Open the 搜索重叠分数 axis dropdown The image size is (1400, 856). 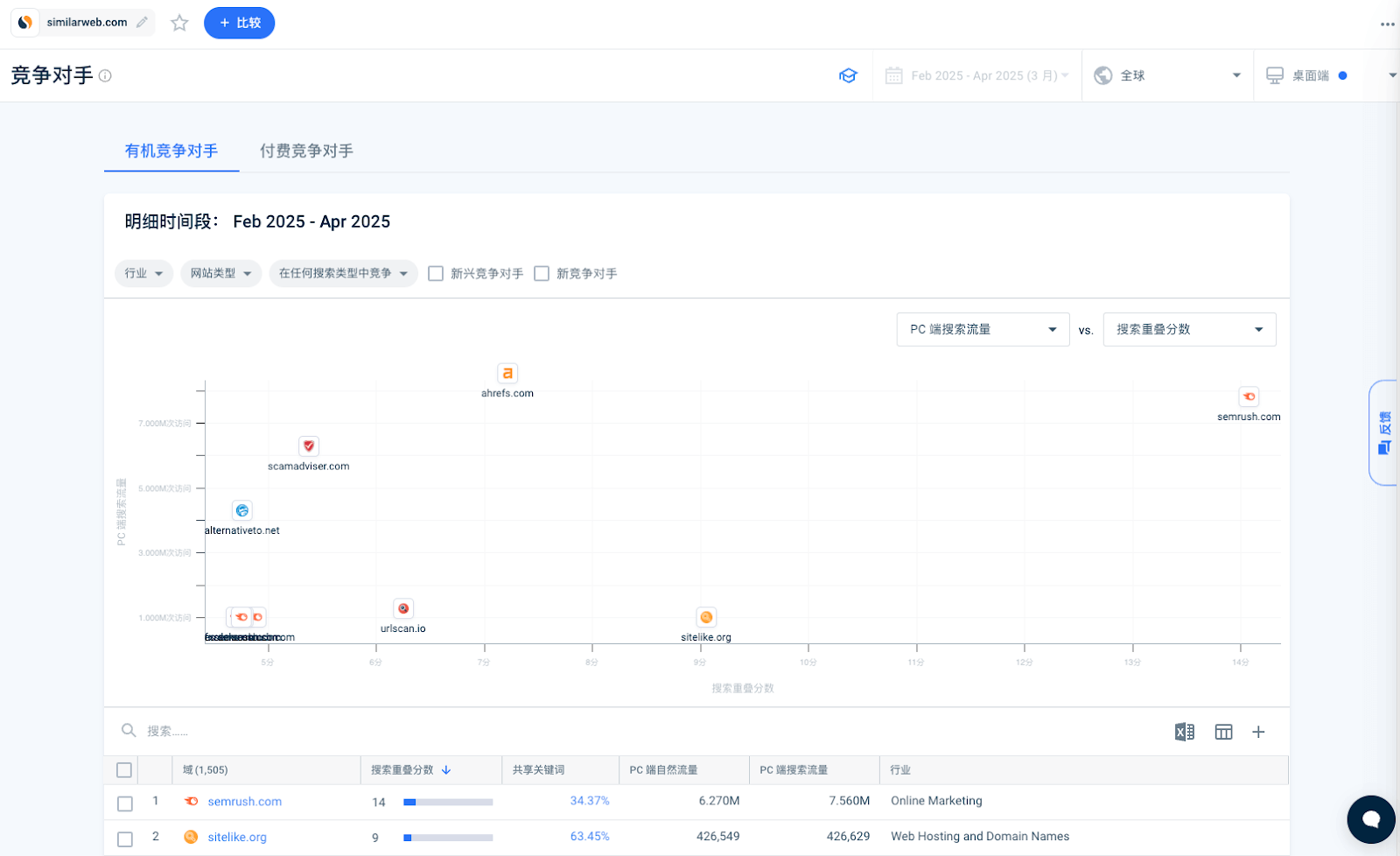[x=1188, y=330]
